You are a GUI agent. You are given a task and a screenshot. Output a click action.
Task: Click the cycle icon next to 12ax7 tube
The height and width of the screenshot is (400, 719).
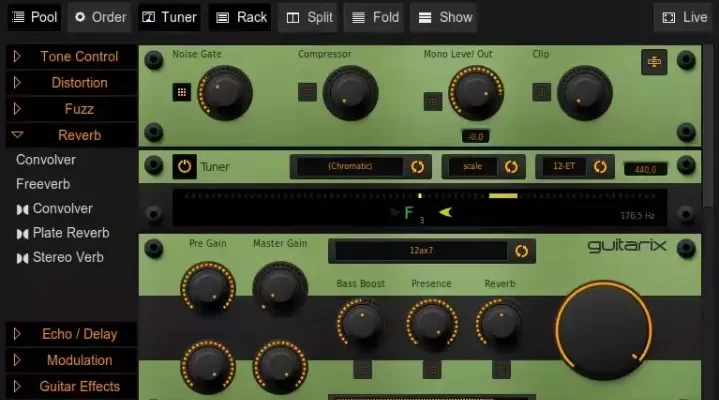click(x=521, y=251)
